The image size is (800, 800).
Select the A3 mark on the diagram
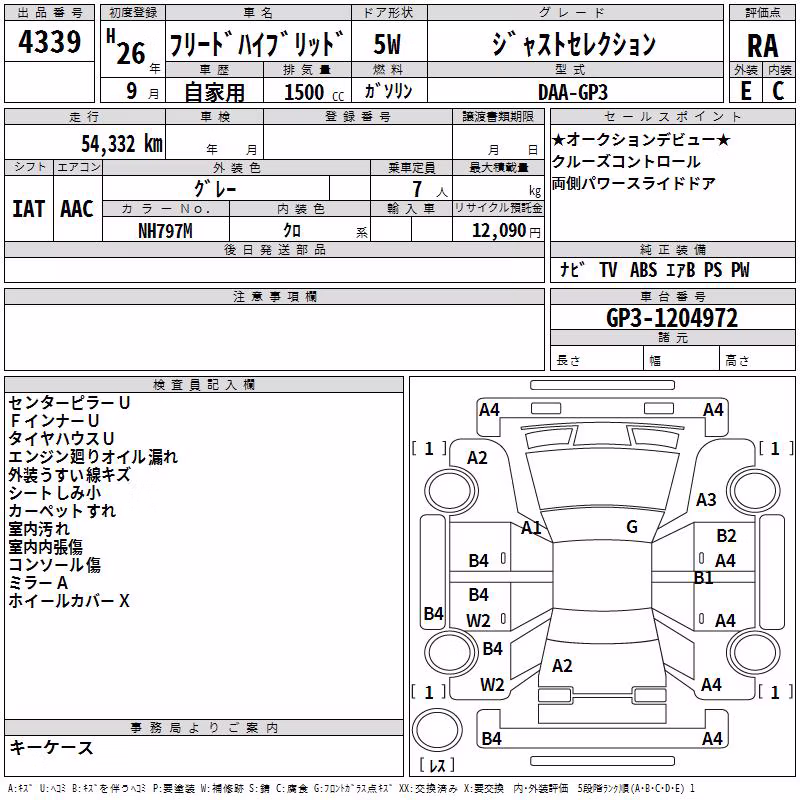(706, 499)
